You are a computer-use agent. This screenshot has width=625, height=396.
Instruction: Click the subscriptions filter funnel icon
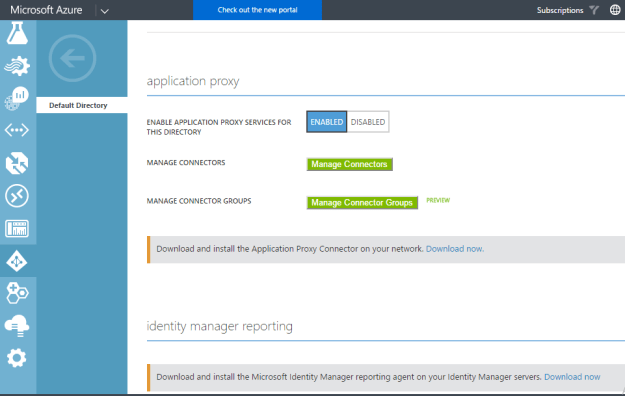(594, 10)
